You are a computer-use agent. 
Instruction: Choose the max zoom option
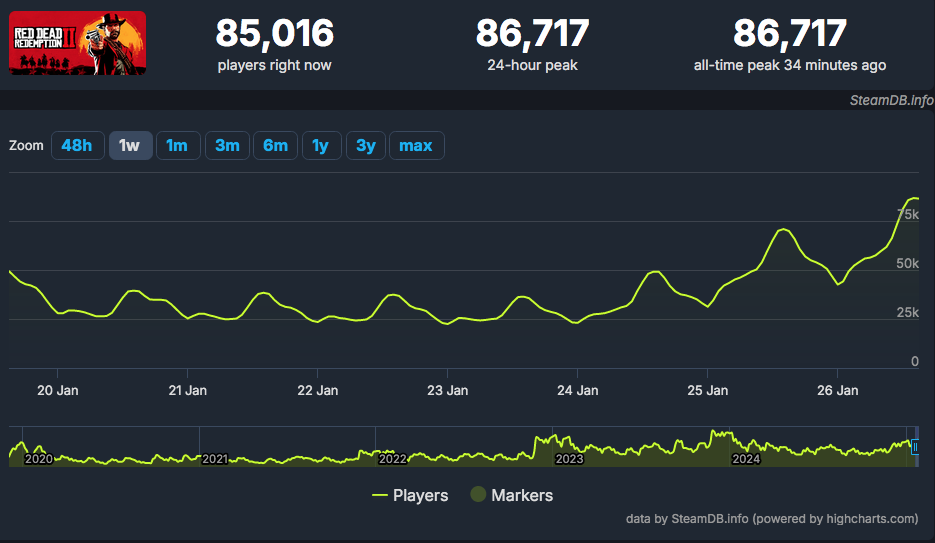(x=416, y=145)
